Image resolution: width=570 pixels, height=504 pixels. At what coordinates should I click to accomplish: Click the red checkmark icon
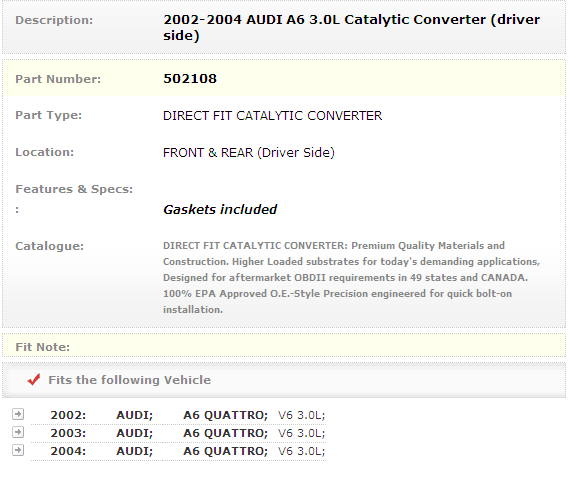point(34,380)
